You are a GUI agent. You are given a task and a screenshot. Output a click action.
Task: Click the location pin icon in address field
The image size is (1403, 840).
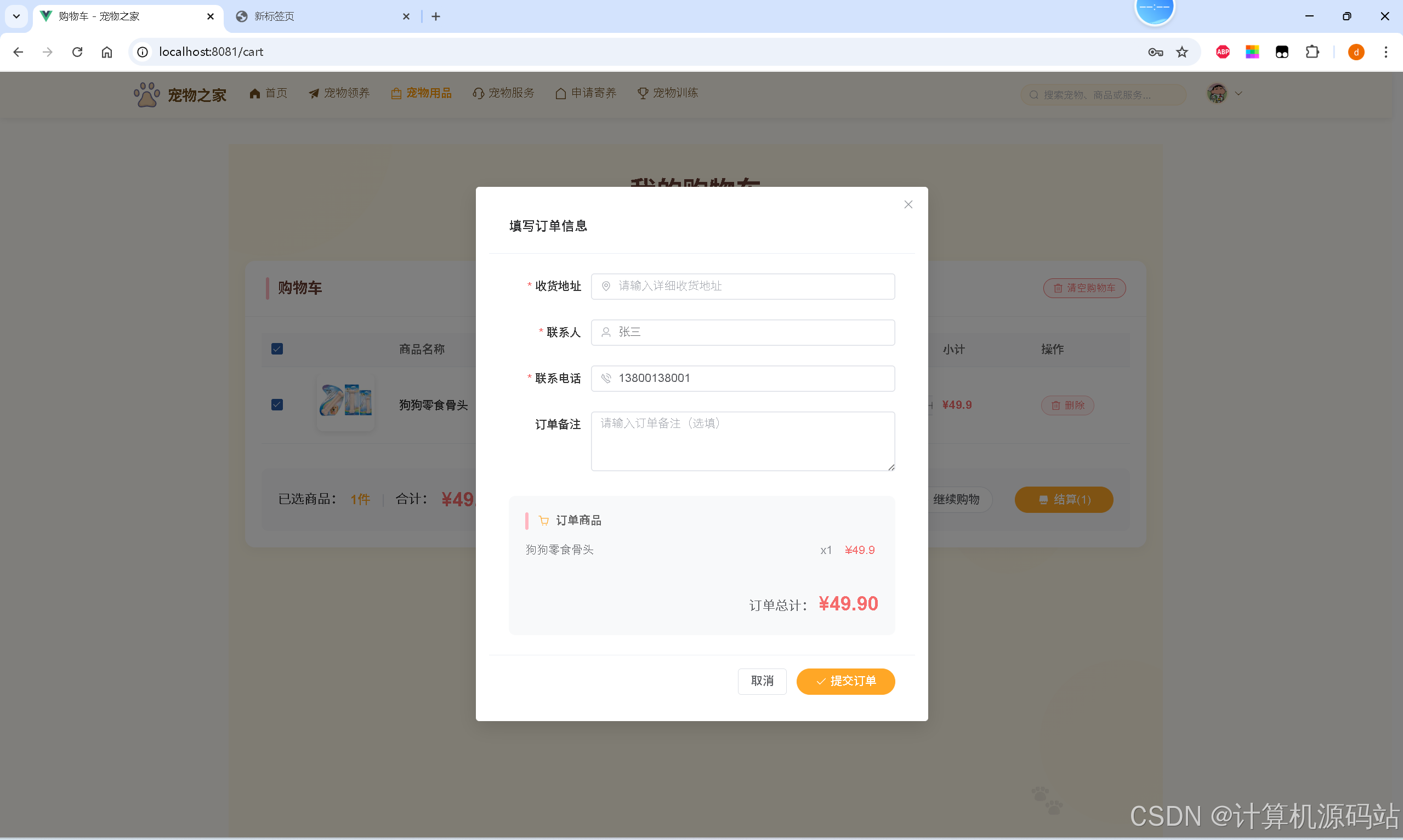pyautogui.click(x=605, y=286)
